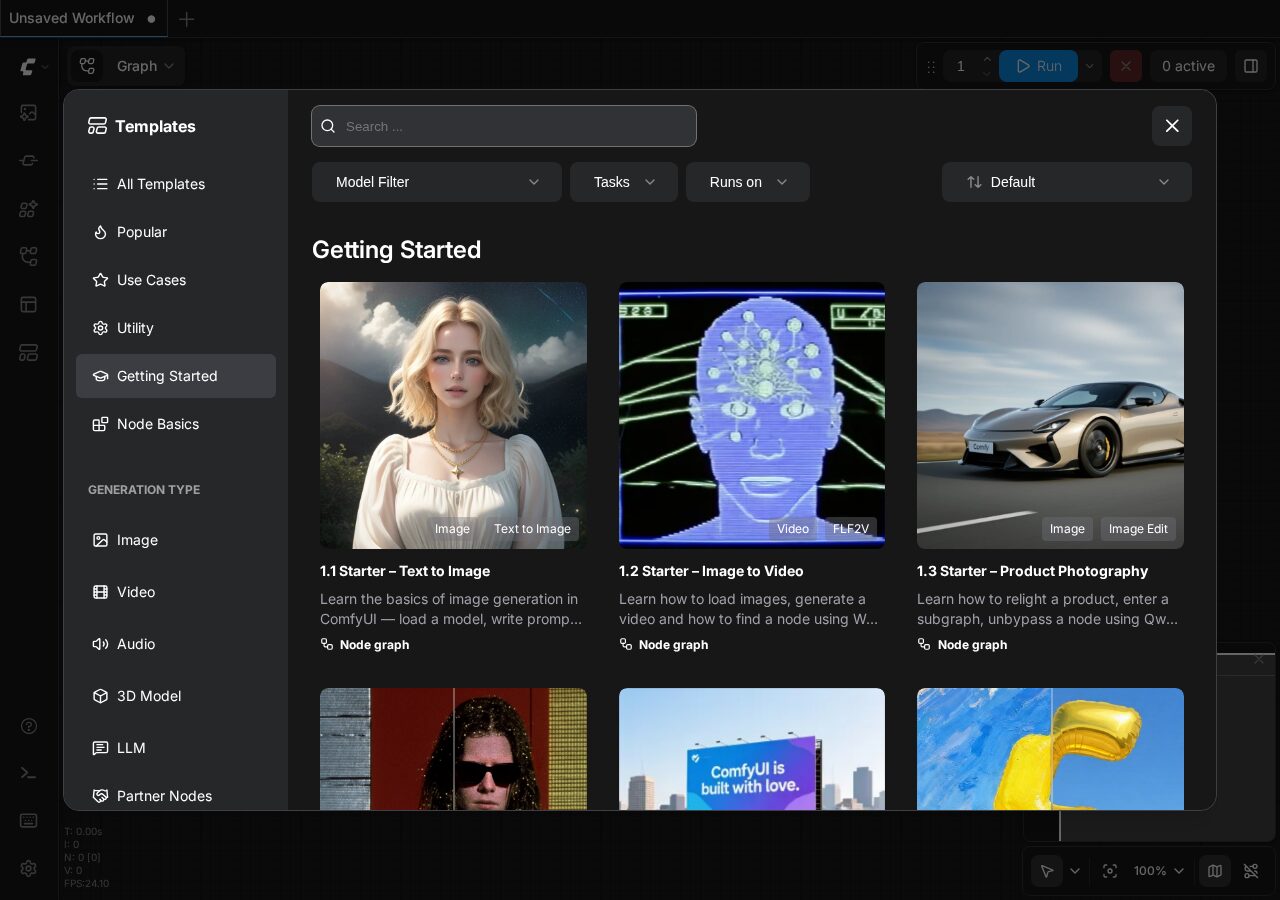This screenshot has width=1280, height=900.
Task: Click the 0 active queue button
Action: (1188, 66)
